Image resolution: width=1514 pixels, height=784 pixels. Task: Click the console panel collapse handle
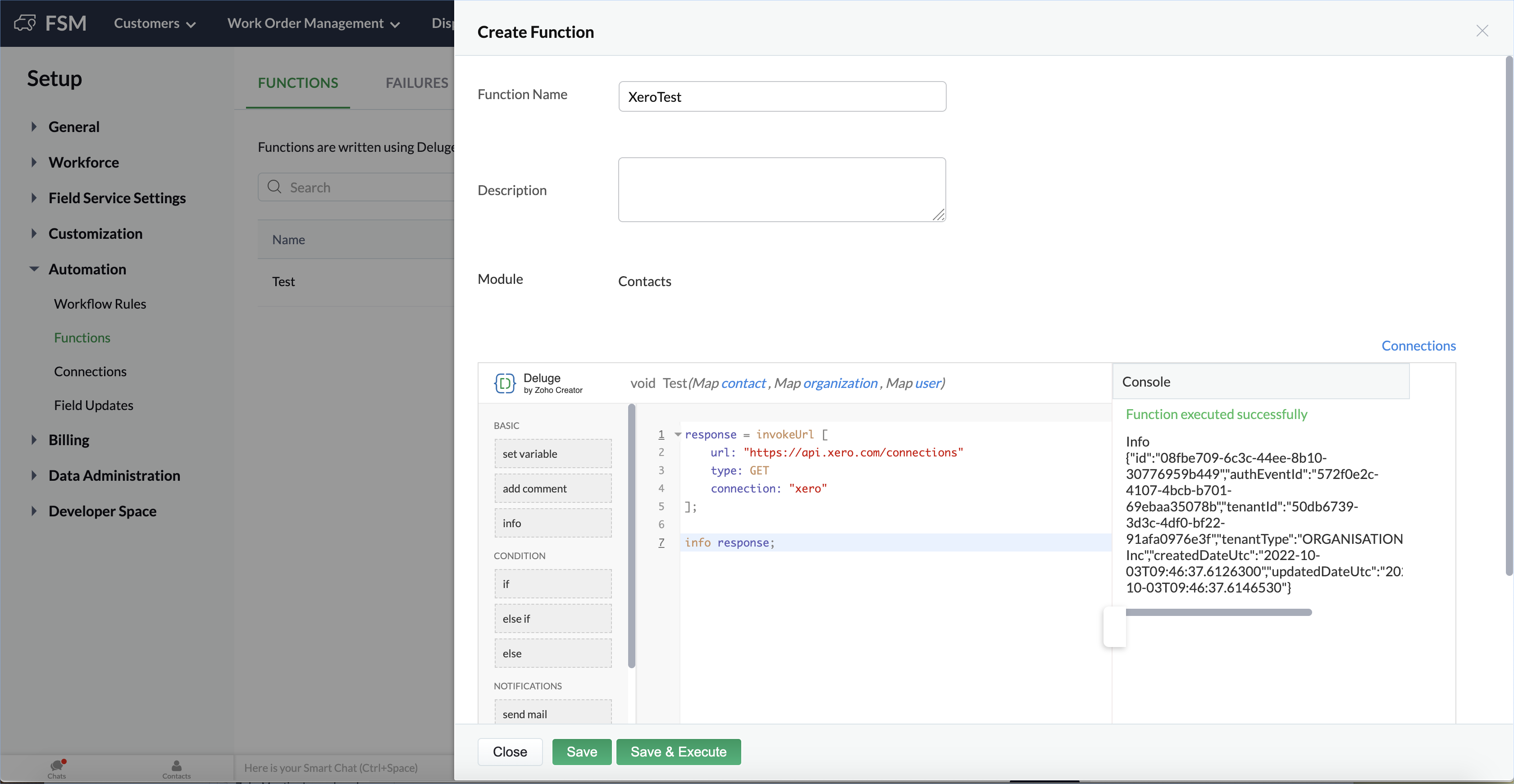[x=1114, y=627]
